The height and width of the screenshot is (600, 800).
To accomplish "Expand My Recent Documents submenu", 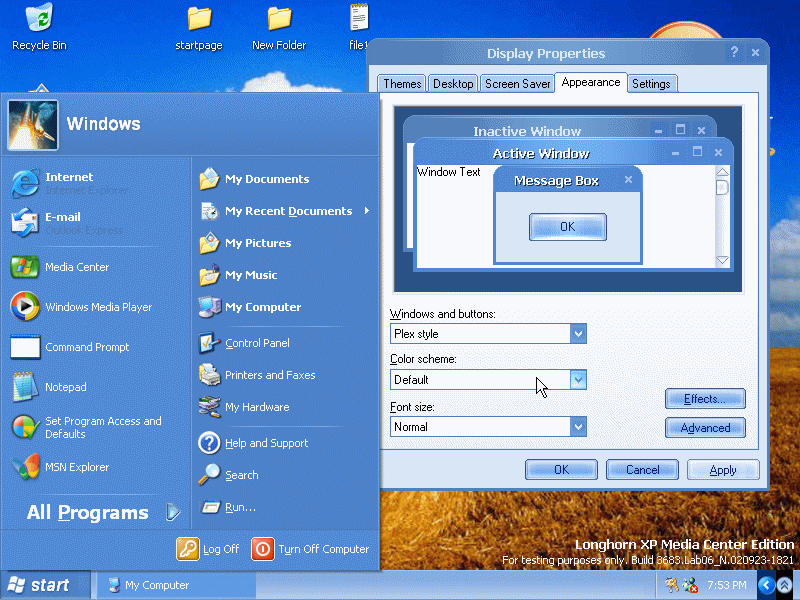I will [367, 211].
